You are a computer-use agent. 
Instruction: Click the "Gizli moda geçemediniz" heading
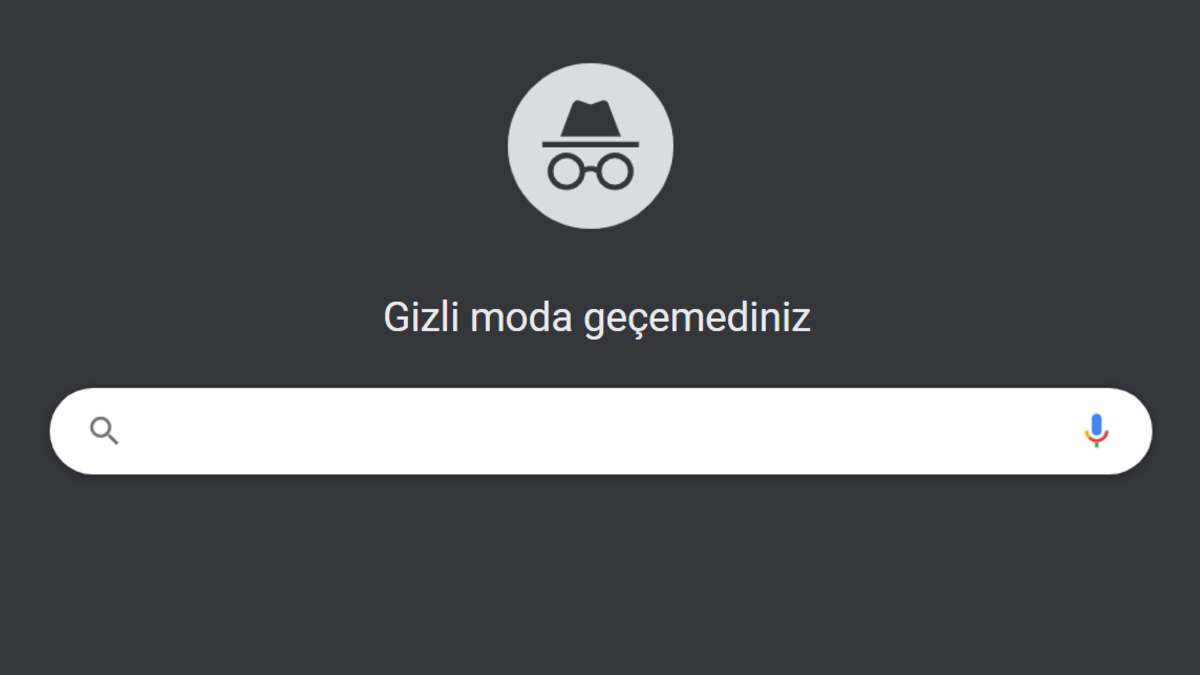[597, 318]
